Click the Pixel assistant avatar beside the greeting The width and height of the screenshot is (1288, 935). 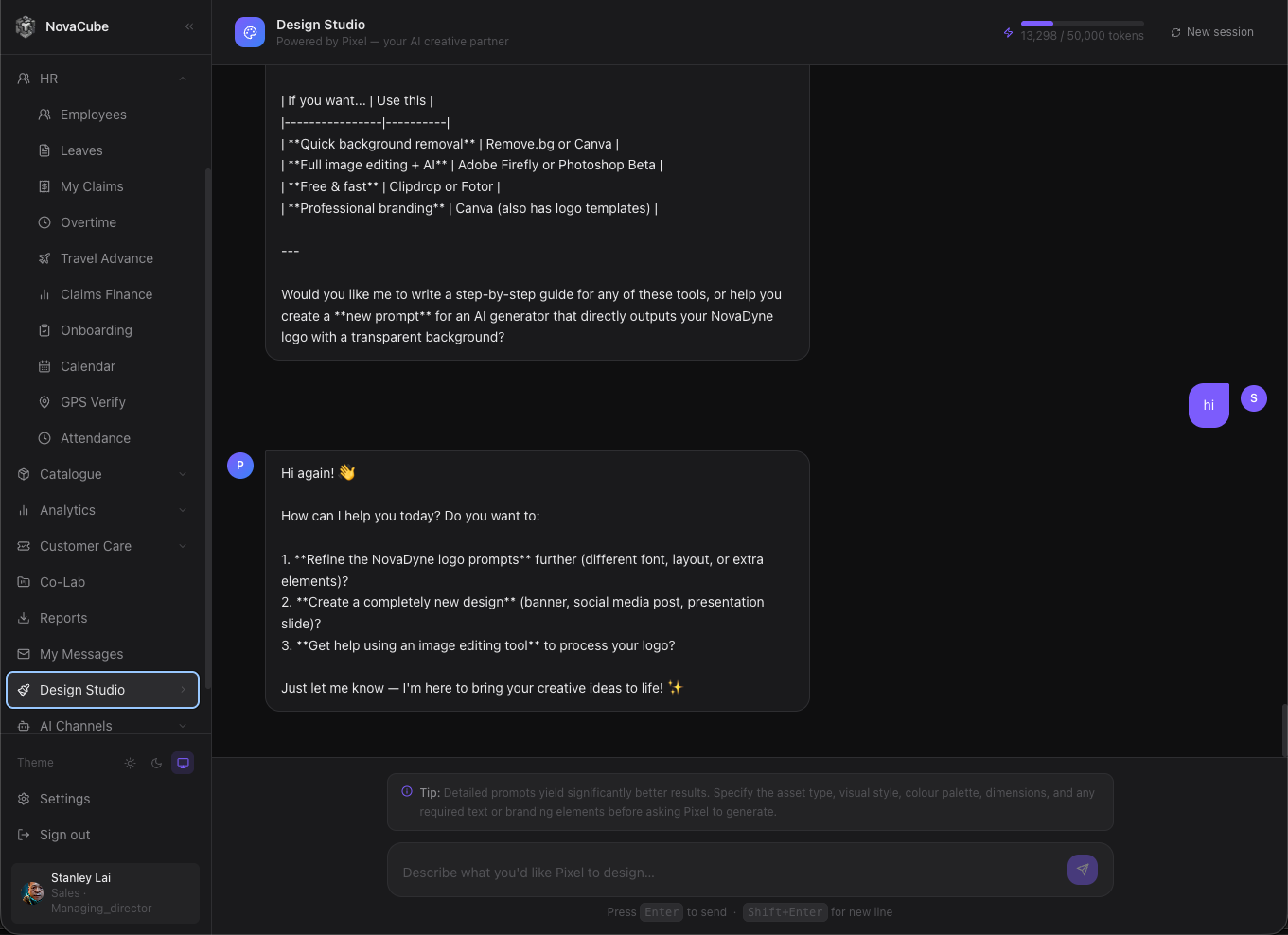pyautogui.click(x=240, y=466)
